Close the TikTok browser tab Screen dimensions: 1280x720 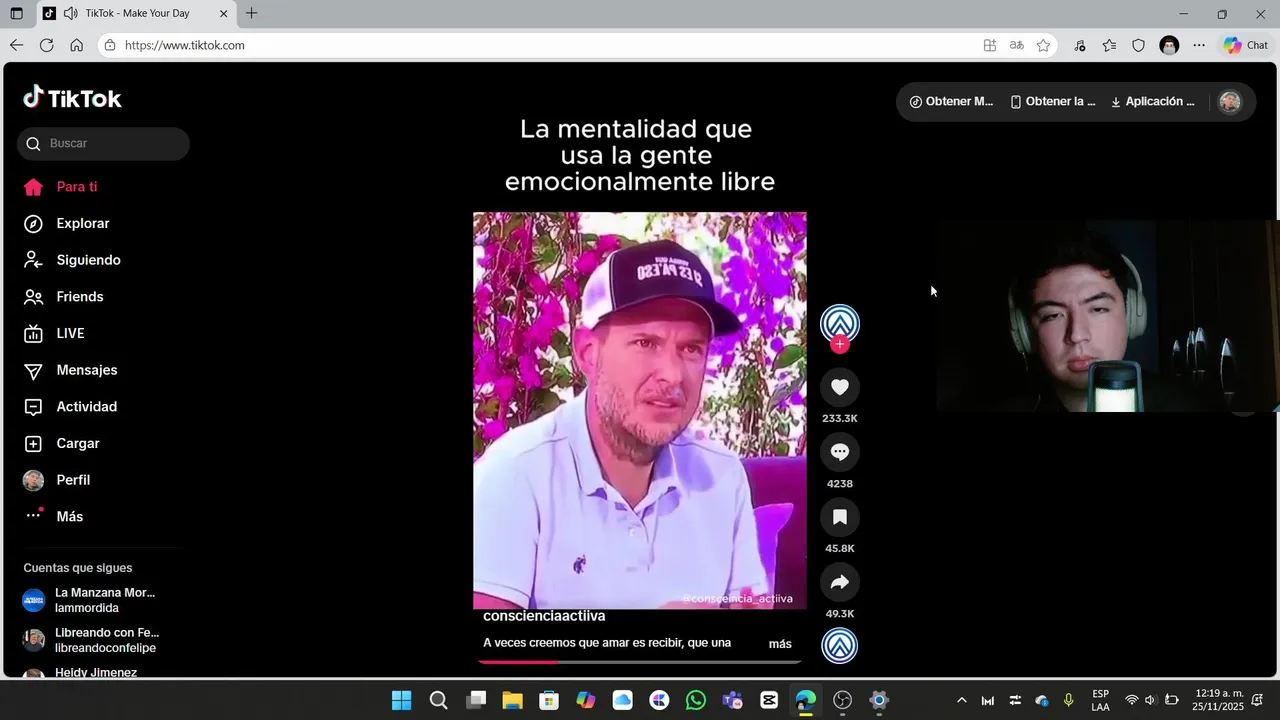click(x=223, y=14)
